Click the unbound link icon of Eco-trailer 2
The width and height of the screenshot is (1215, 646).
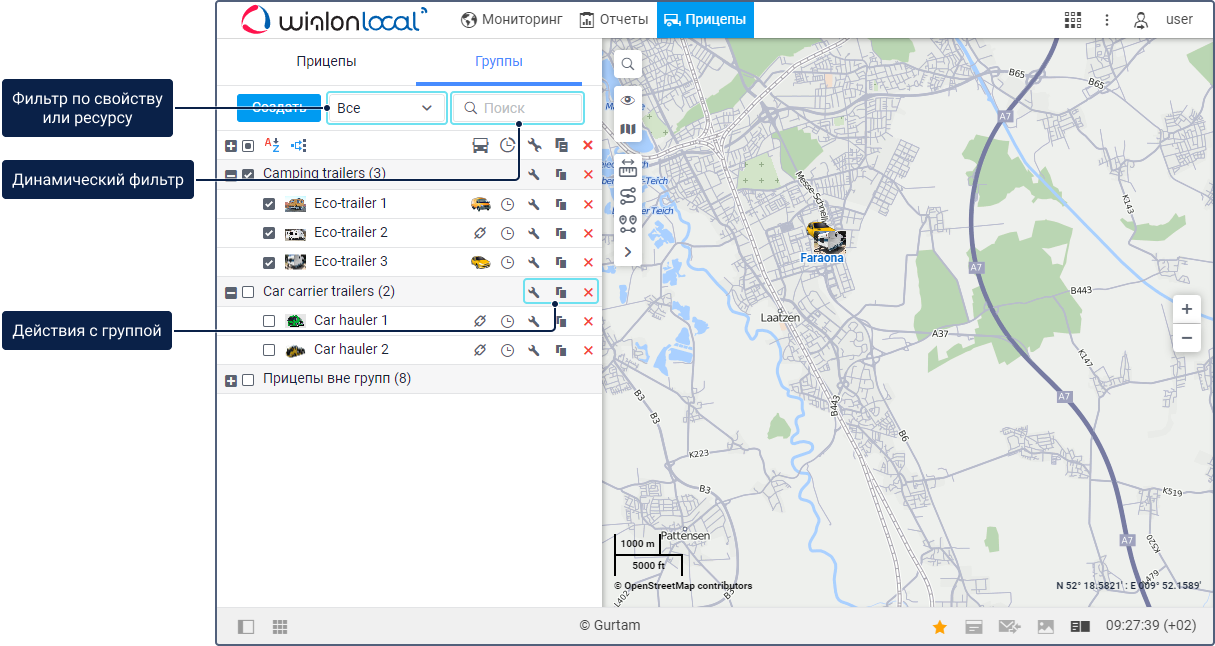coord(481,233)
